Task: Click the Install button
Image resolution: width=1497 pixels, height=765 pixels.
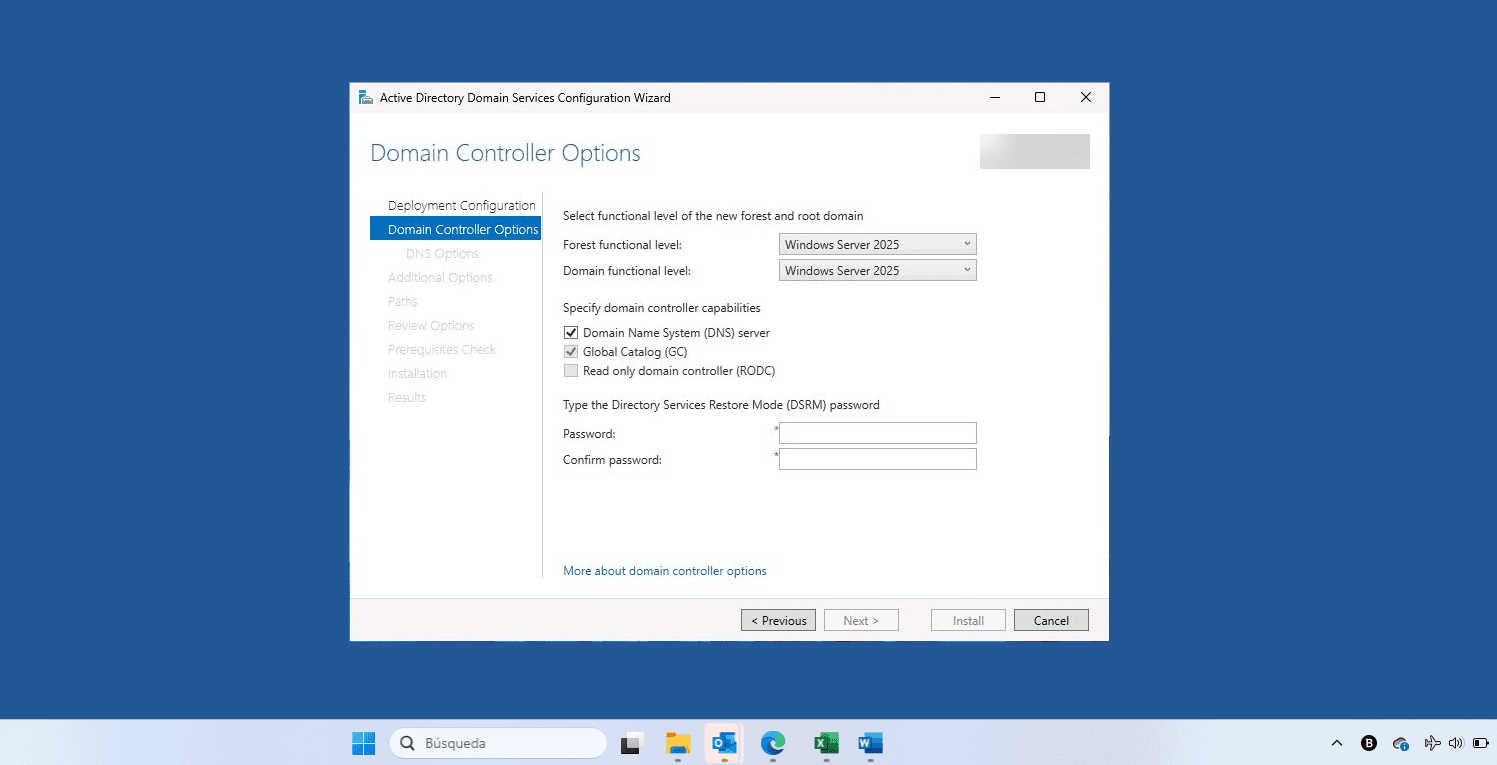Action: click(x=968, y=620)
